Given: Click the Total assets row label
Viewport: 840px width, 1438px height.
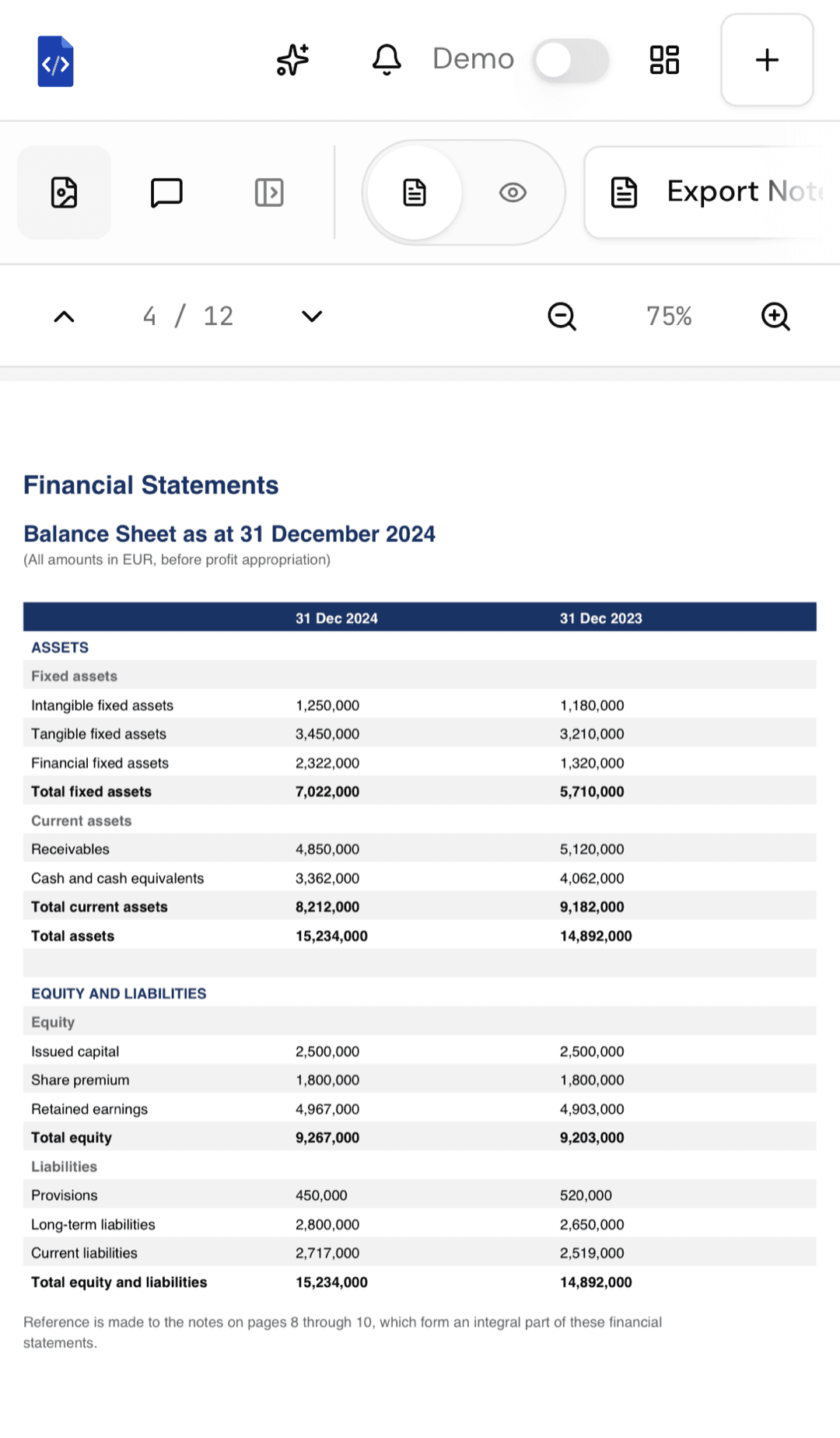Looking at the screenshot, I should pyautogui.click(x=72, y=936).
